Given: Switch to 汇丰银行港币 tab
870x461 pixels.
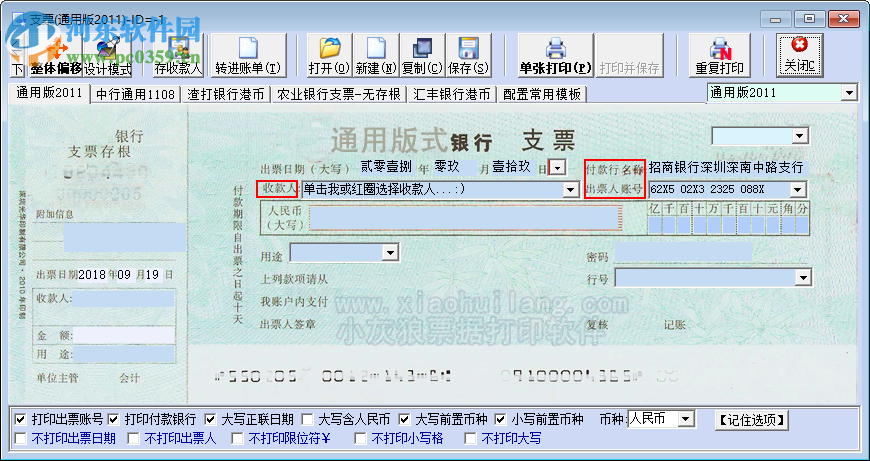Looking at the screenshot, I should (452, 94).
